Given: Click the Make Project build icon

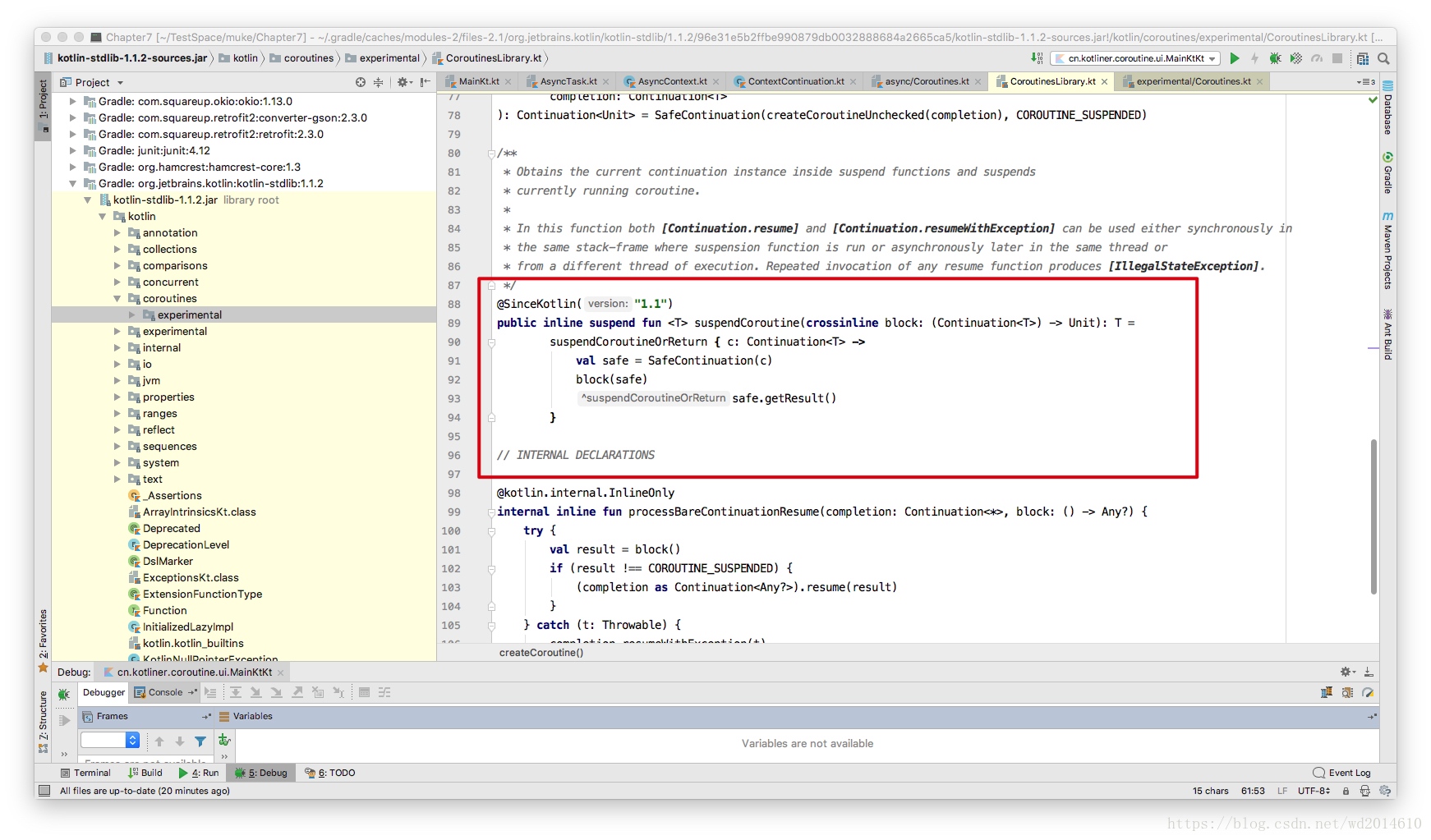Looking at the screenshot, I should point(1037,58).
